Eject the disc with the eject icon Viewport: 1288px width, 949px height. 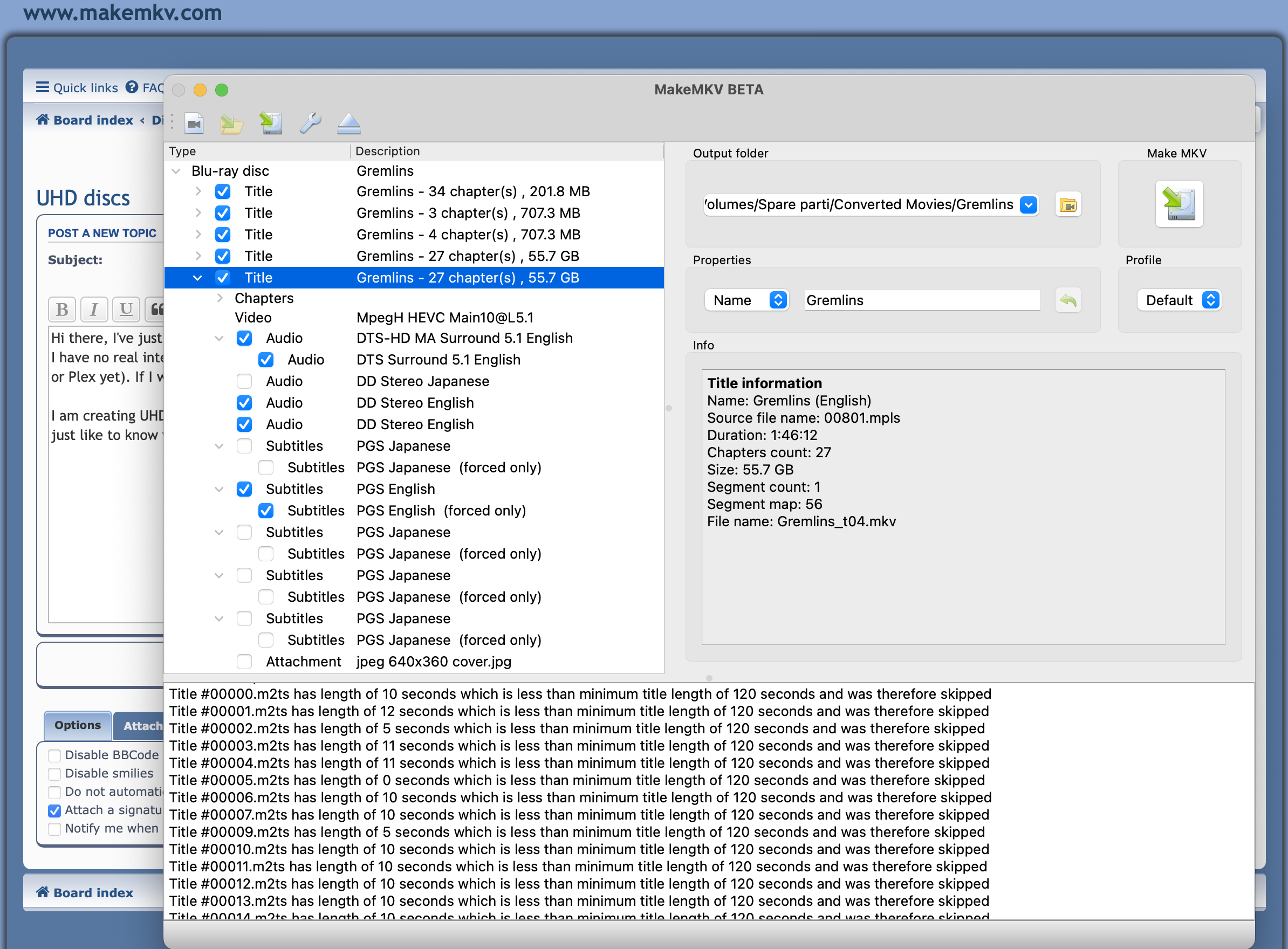click(x=349, y=123)
